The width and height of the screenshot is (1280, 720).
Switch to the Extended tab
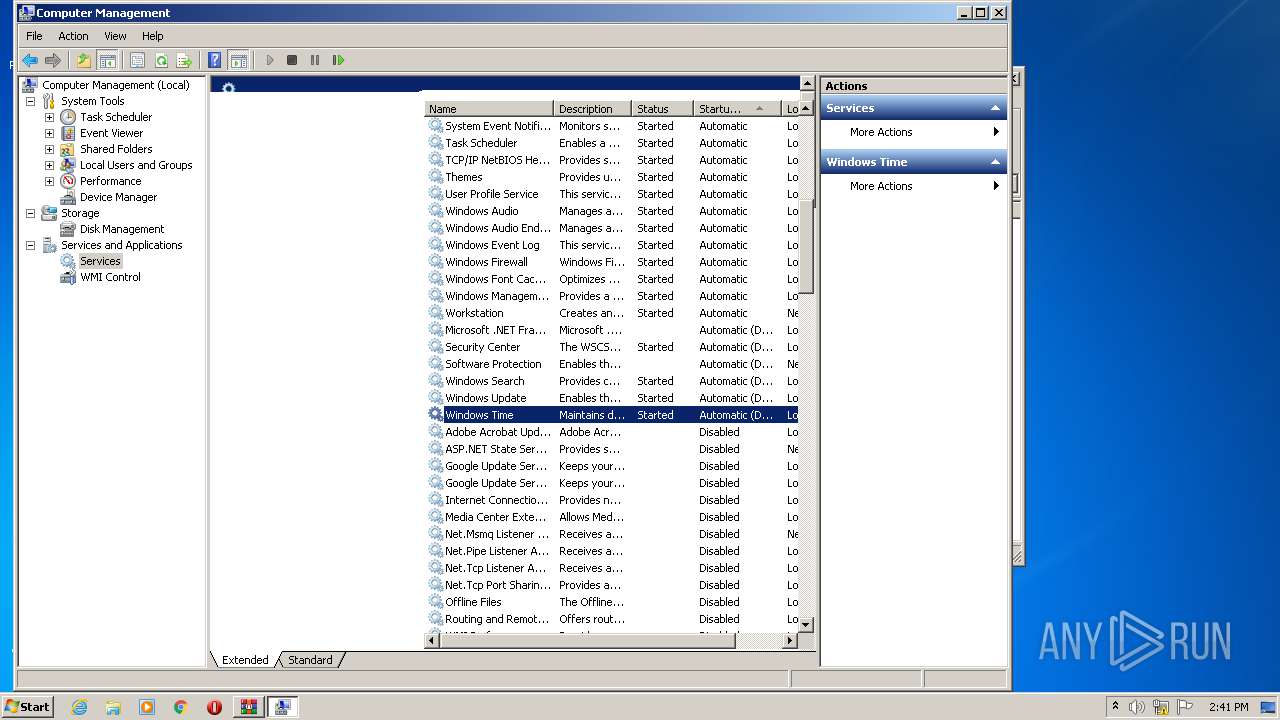tap(245, 660)
